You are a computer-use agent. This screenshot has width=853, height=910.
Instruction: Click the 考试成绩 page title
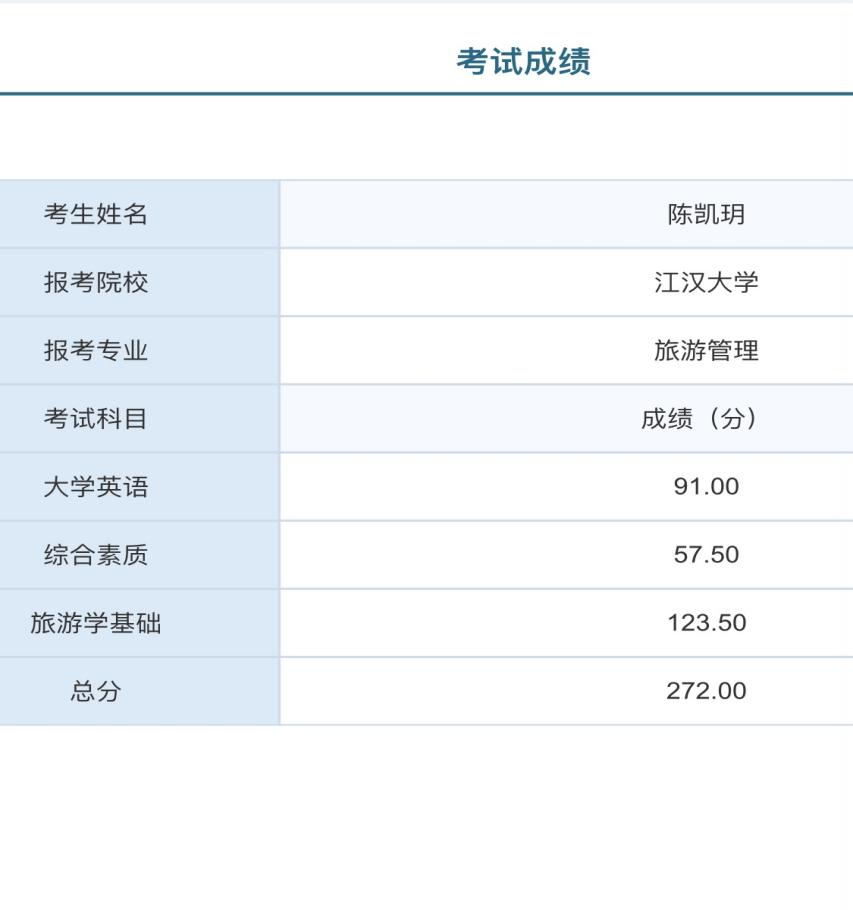(523, 61)
